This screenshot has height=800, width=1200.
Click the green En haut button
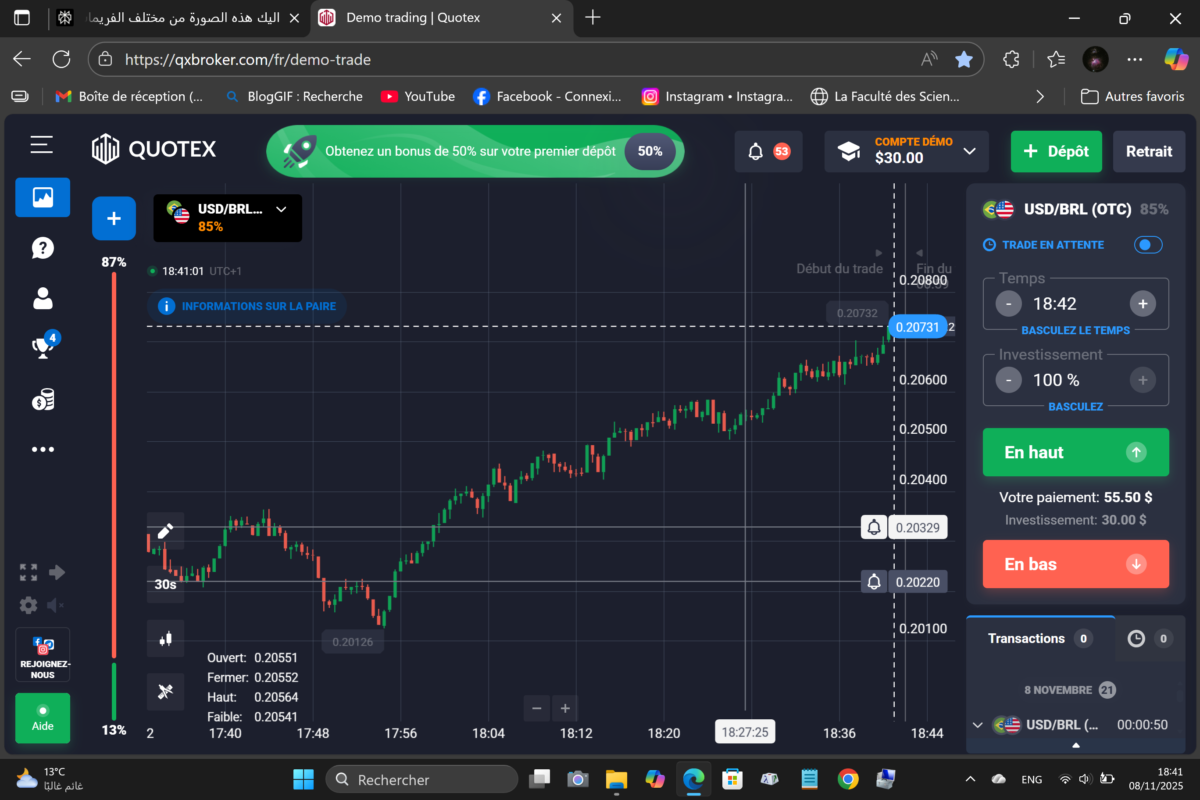coord(1075,452)
